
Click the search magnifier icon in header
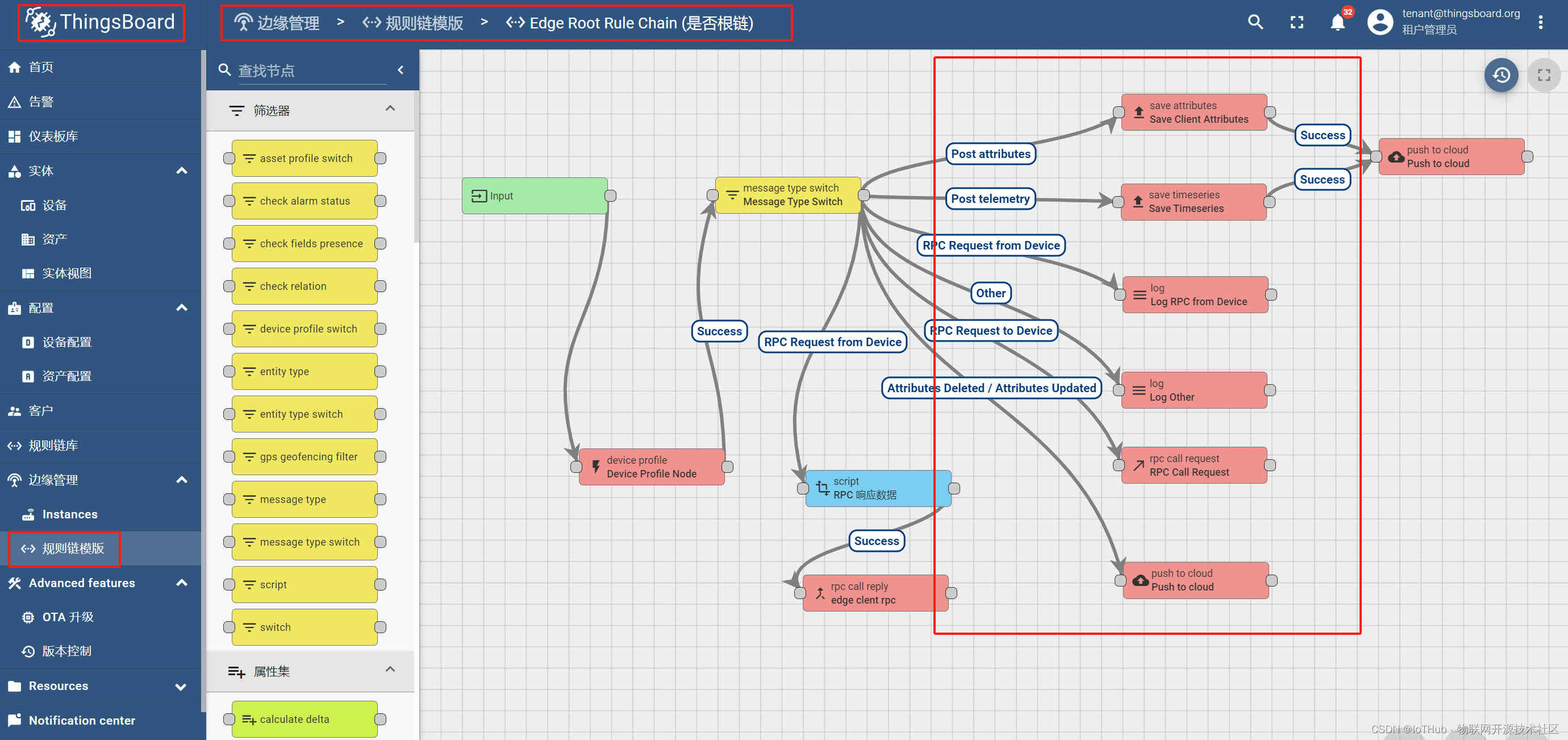(1255, 23)
